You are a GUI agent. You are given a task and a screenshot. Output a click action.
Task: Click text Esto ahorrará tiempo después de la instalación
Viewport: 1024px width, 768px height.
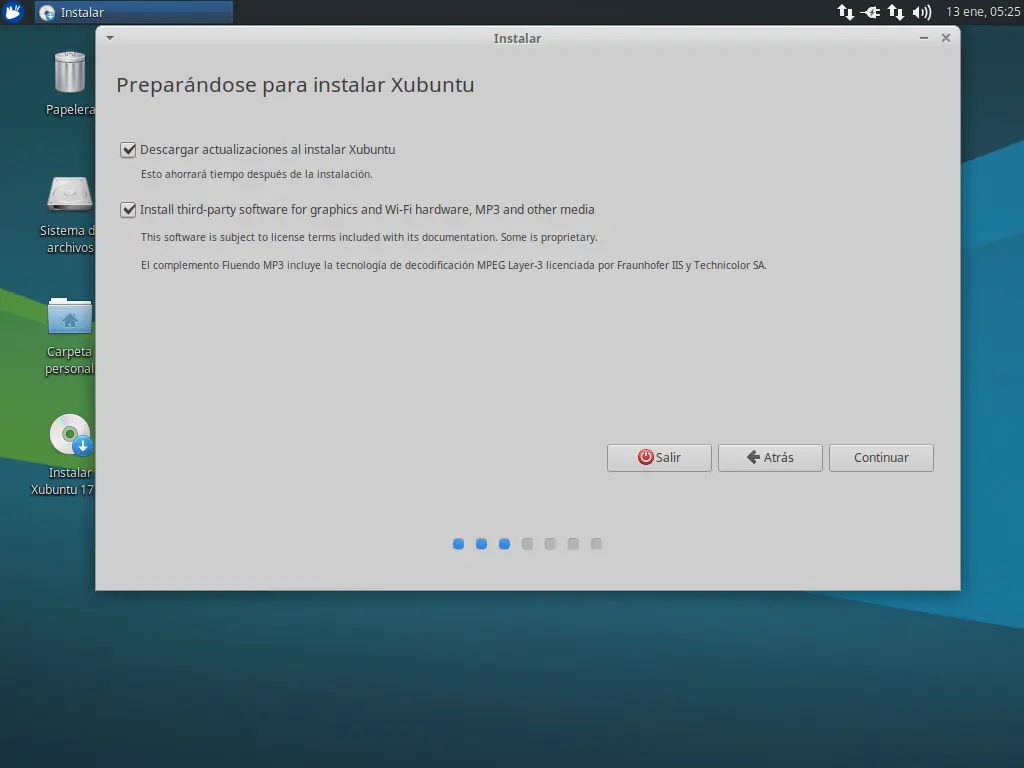pos(257,174)
